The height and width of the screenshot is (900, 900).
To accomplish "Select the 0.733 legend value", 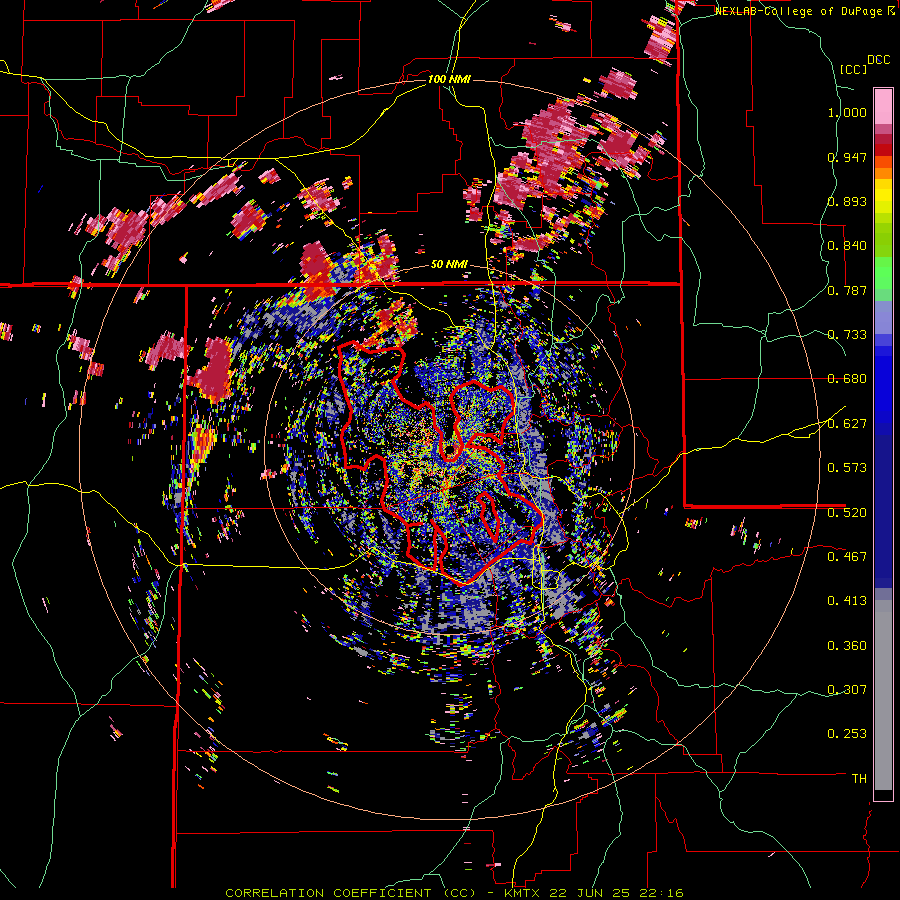I will tap(847, 335).
